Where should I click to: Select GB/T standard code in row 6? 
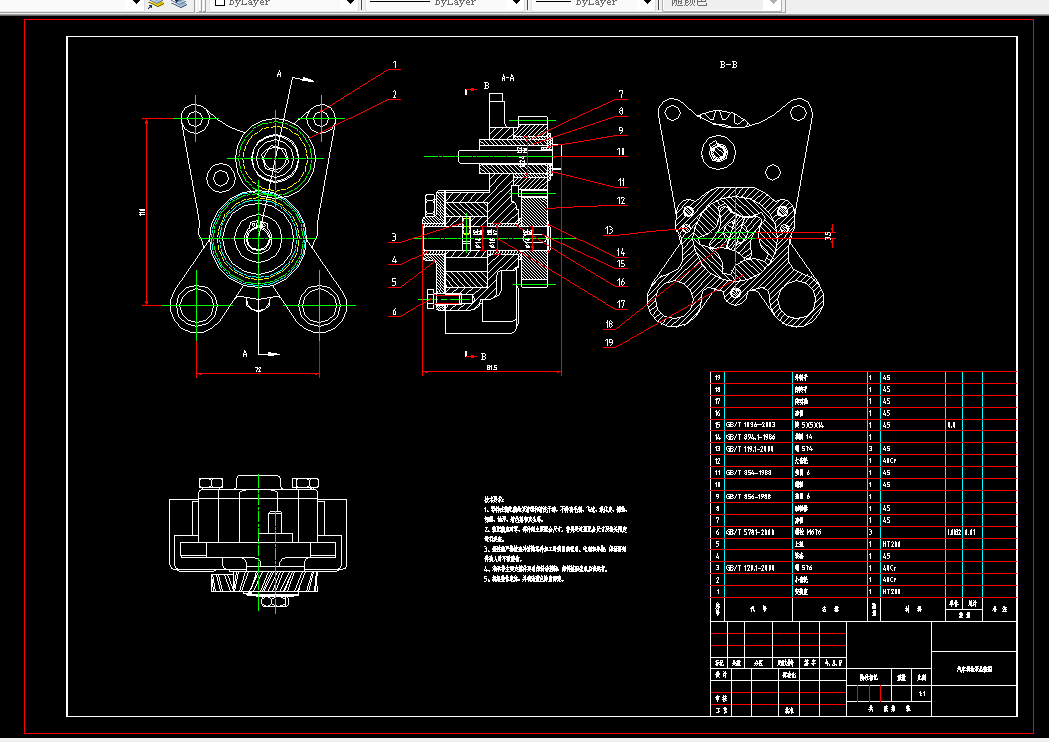tap(750, 533)
